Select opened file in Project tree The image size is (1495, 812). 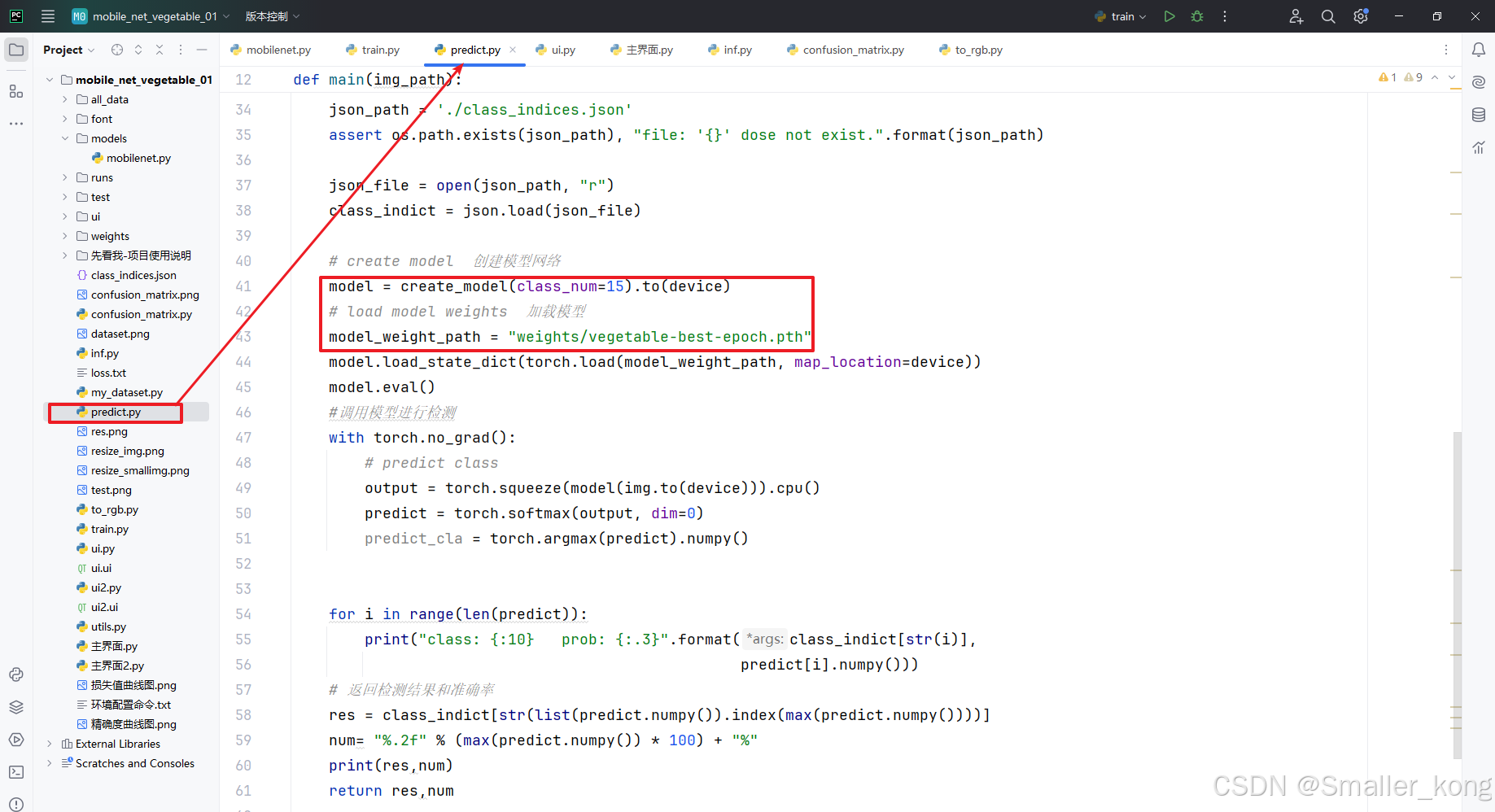click(117, 50)
